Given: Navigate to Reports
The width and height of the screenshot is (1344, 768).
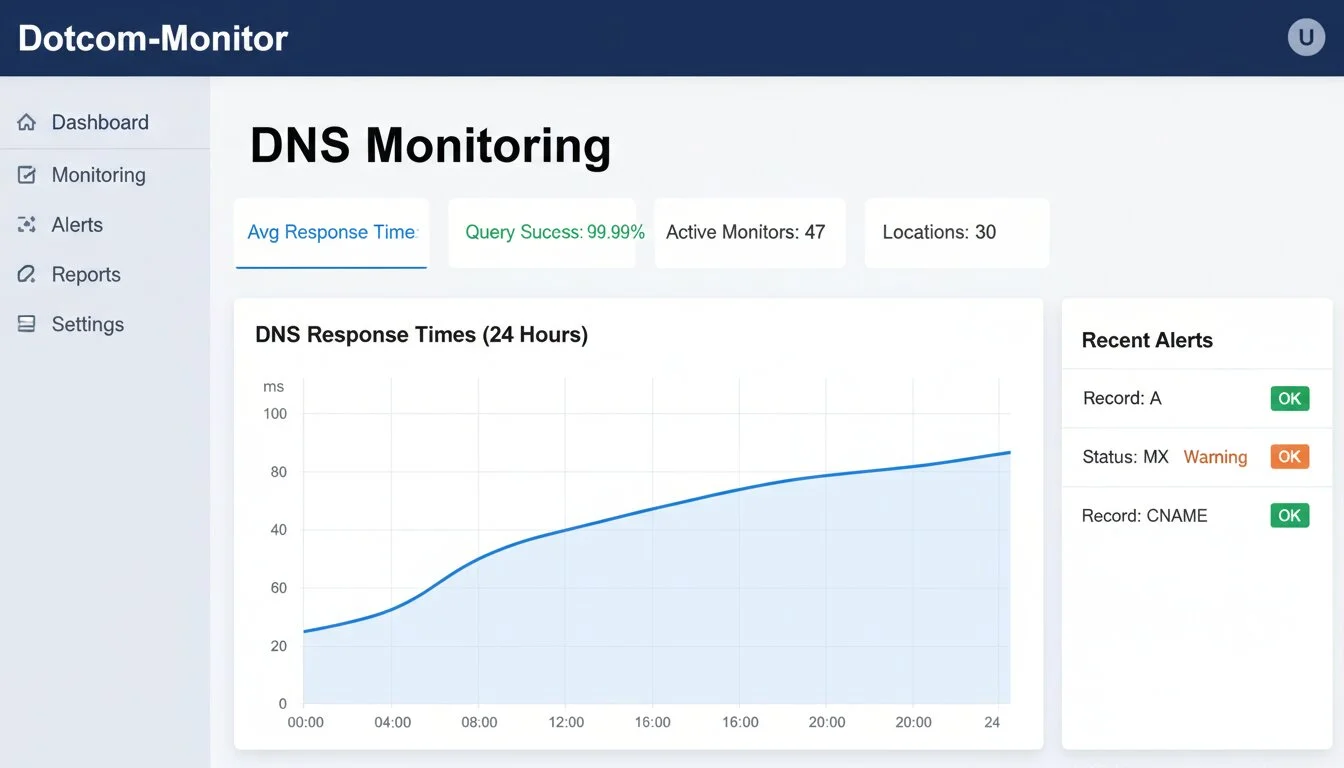Looking at the screenshot, I should (x=86, y=275).
